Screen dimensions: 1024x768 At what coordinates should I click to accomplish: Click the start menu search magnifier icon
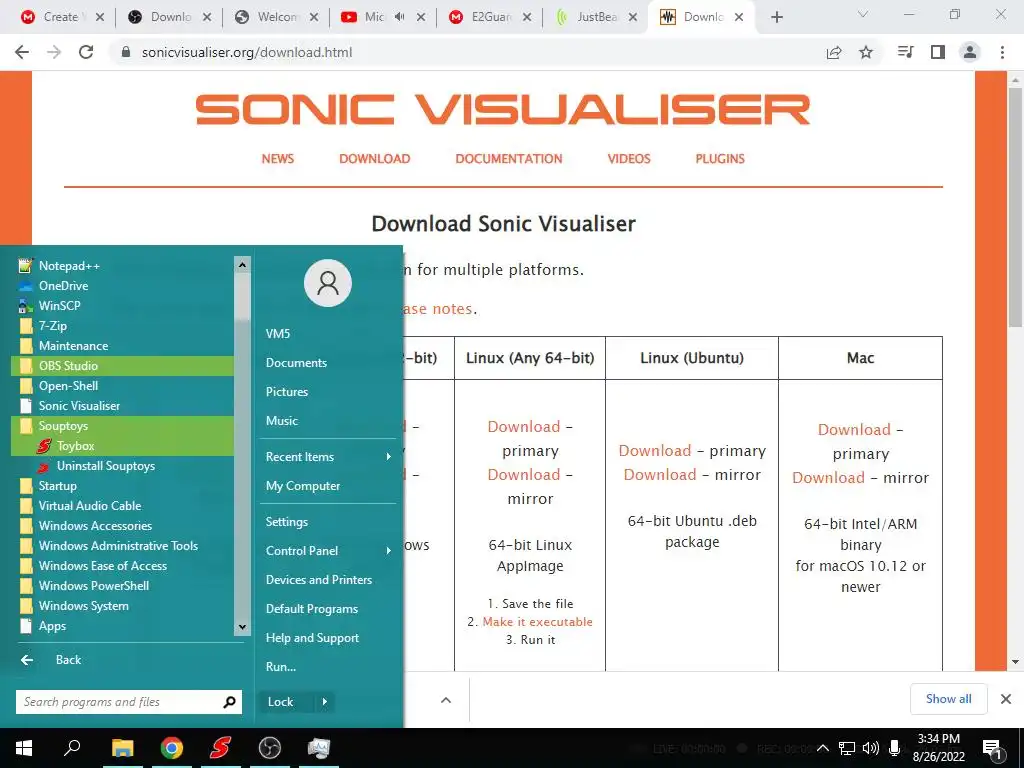(229, 702)
